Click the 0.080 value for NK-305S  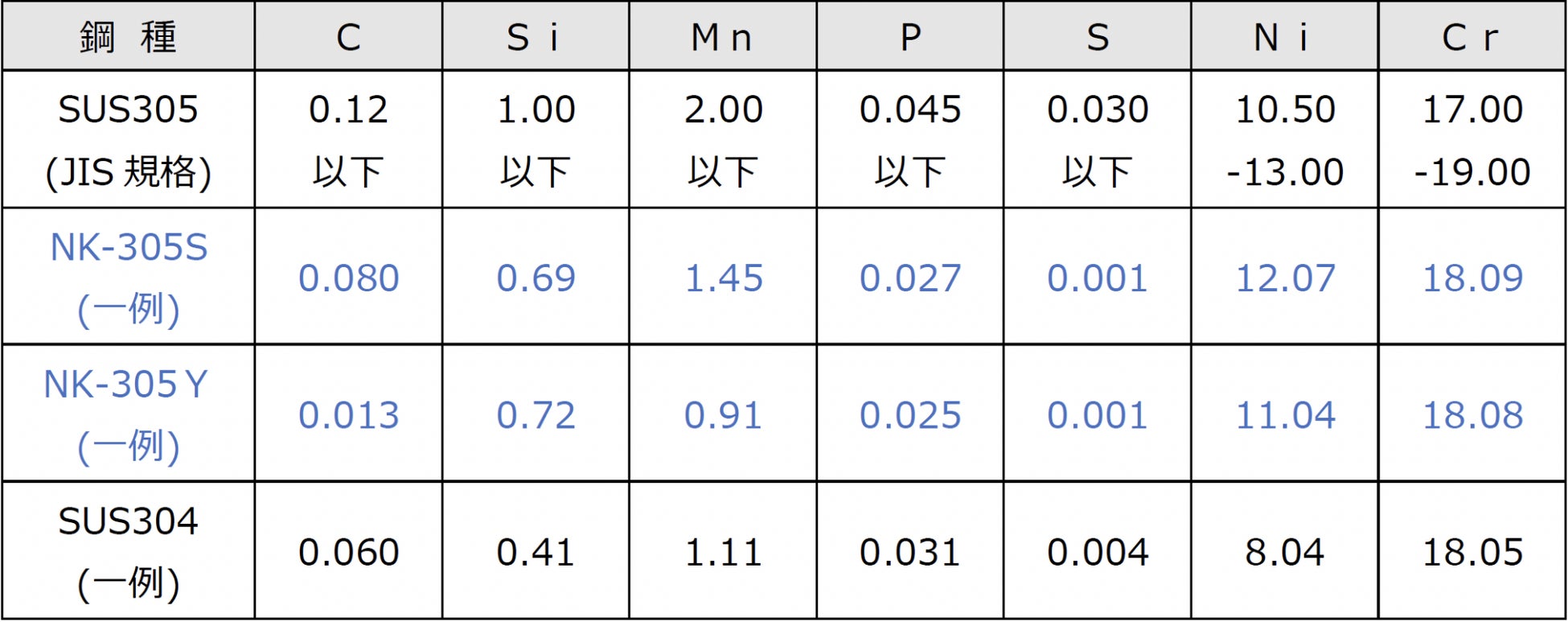(348, 278)
